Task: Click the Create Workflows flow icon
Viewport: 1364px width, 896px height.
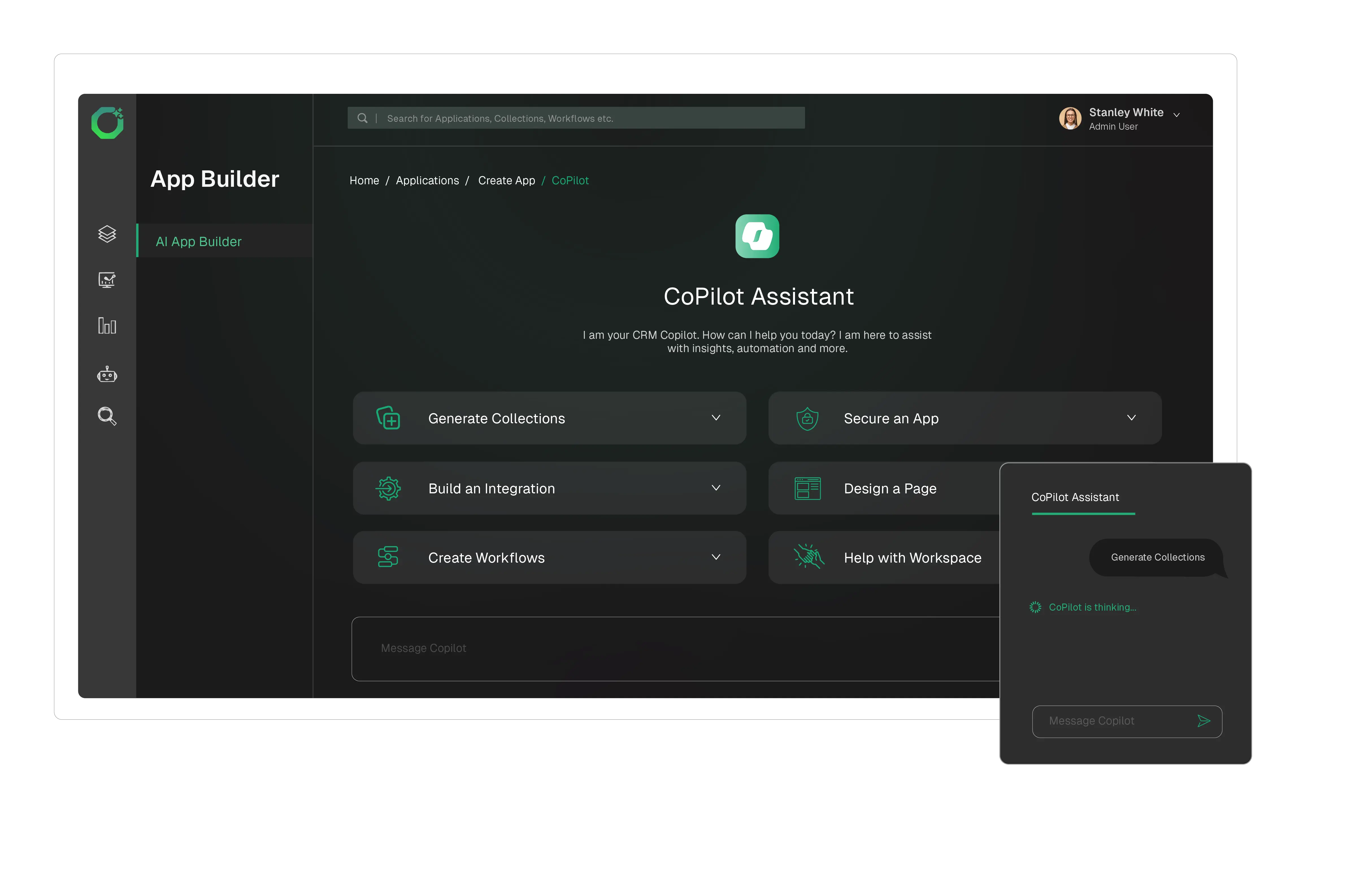Action: point(388,557)
